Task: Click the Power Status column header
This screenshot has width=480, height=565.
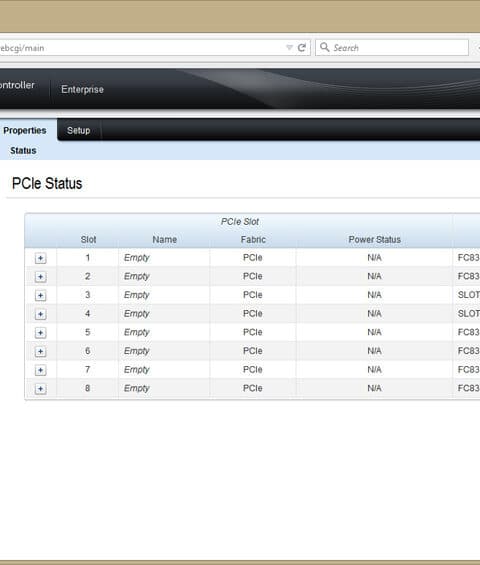Action: click(x=374, y=240)
